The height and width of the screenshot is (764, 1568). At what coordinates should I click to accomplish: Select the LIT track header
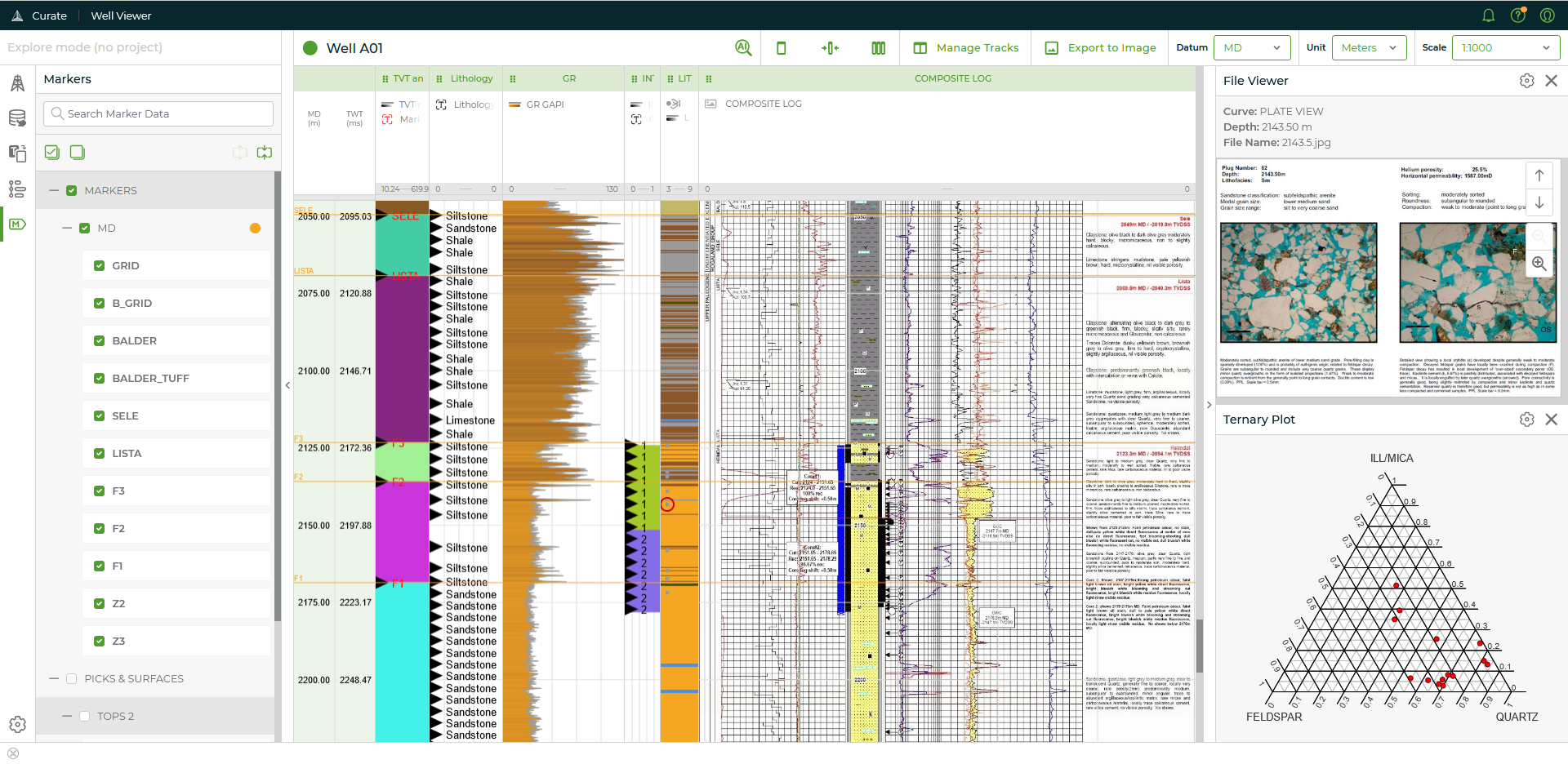[x=679, y=79]
